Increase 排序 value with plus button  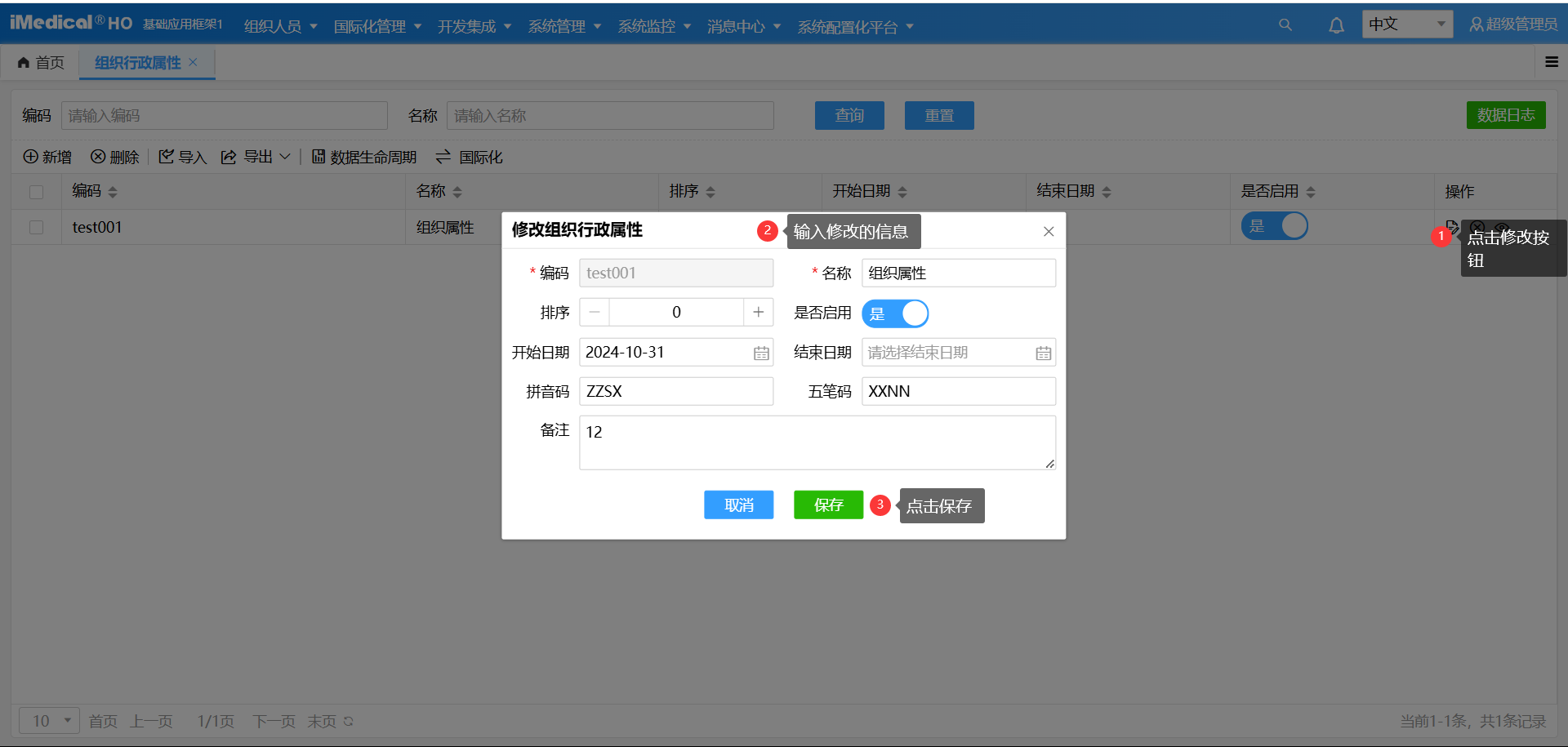click(x=759, y=312)
